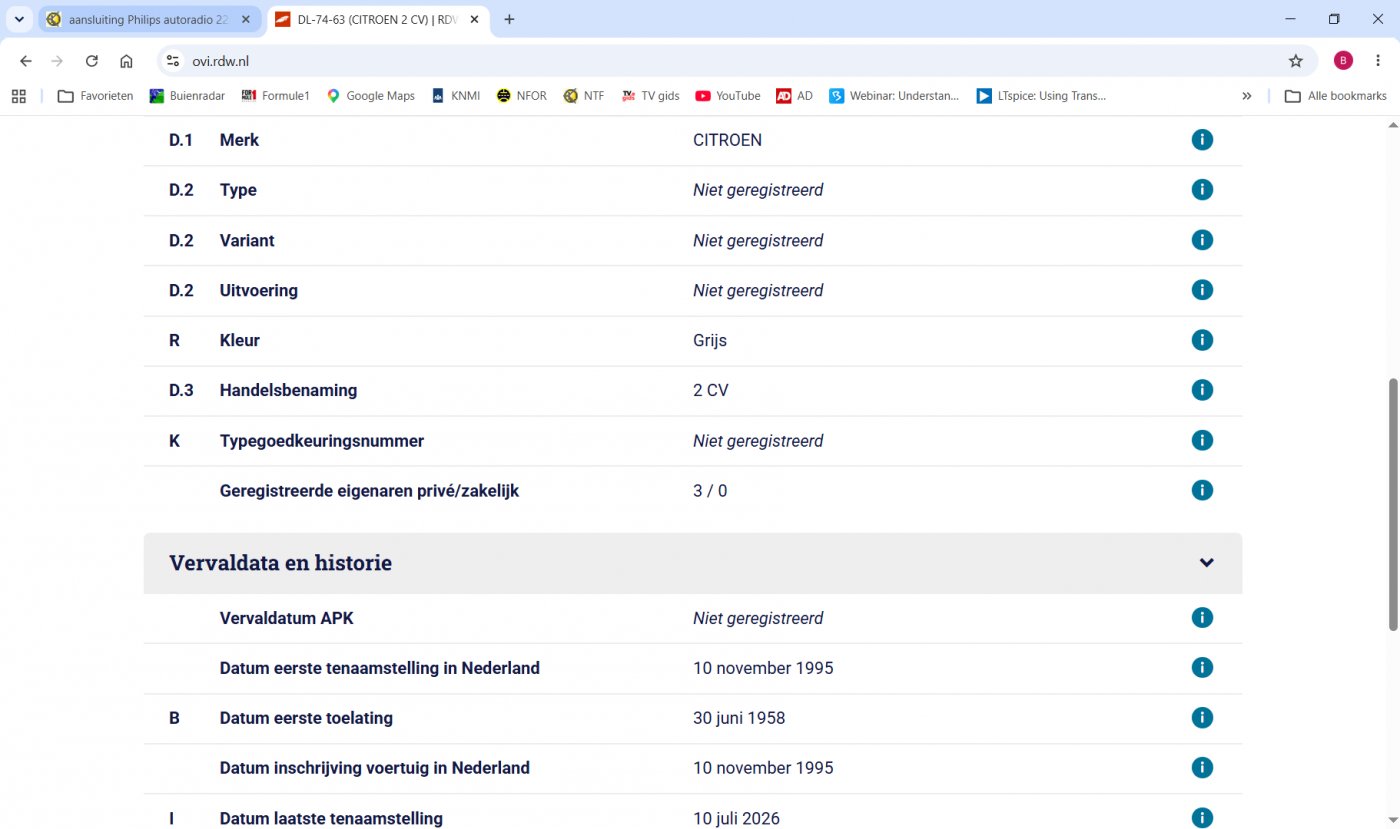Switch to the DL-74-63 Citroen 2 CV tab

[377, 19]
